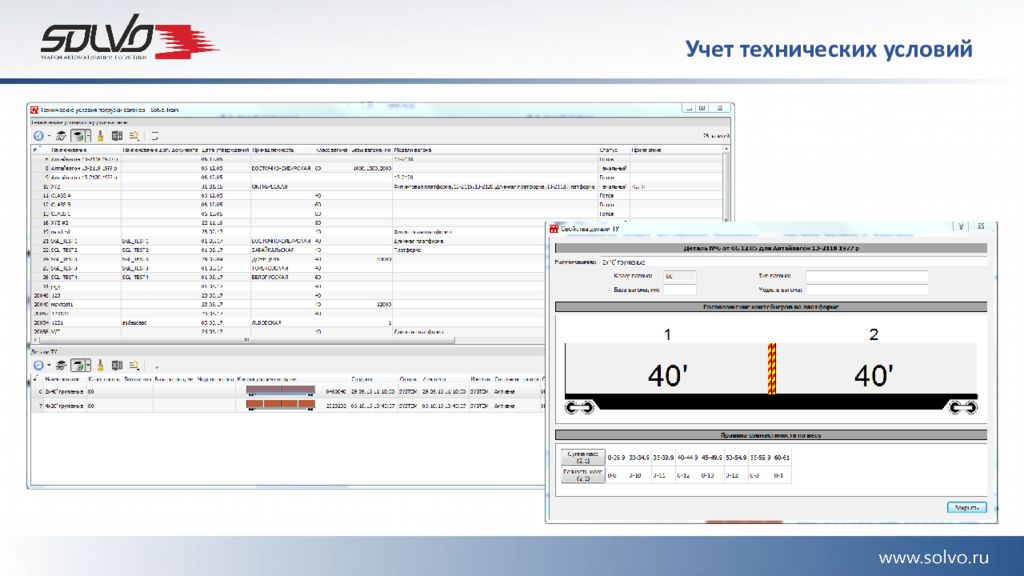The width and height of the screenshot is (1024, 576).
Task: Click the wagon model input field
Action: click(866, 290)
